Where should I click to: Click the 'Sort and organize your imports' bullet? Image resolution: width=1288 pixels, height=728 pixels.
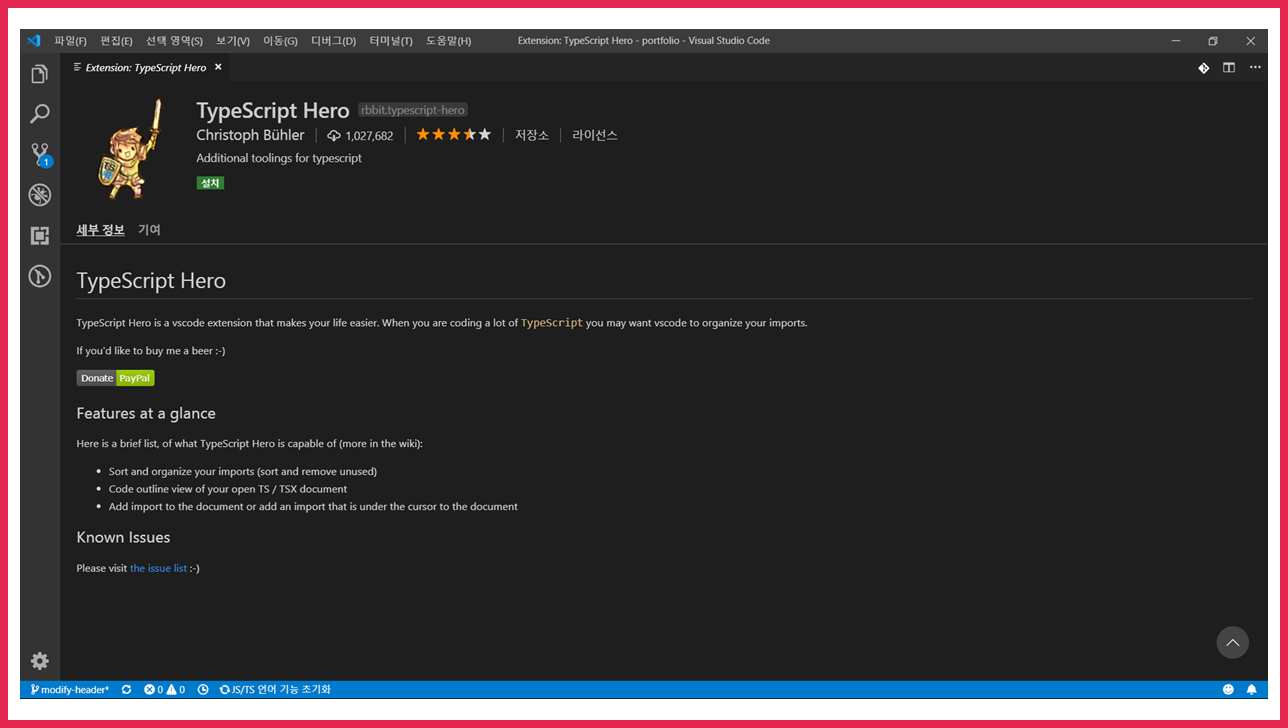pos(243,471)
